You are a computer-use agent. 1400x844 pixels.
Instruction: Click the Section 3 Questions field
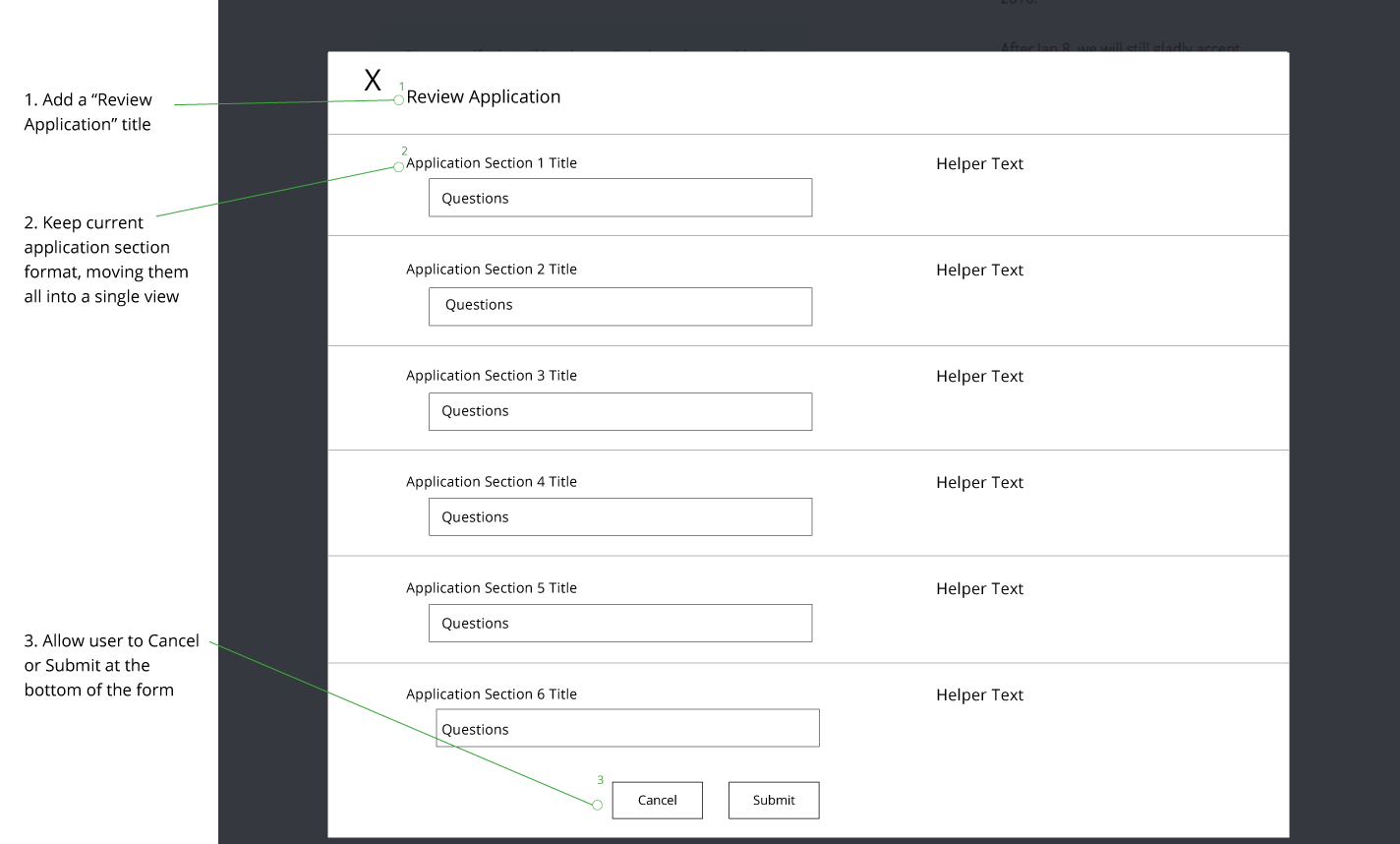point(620,411)
